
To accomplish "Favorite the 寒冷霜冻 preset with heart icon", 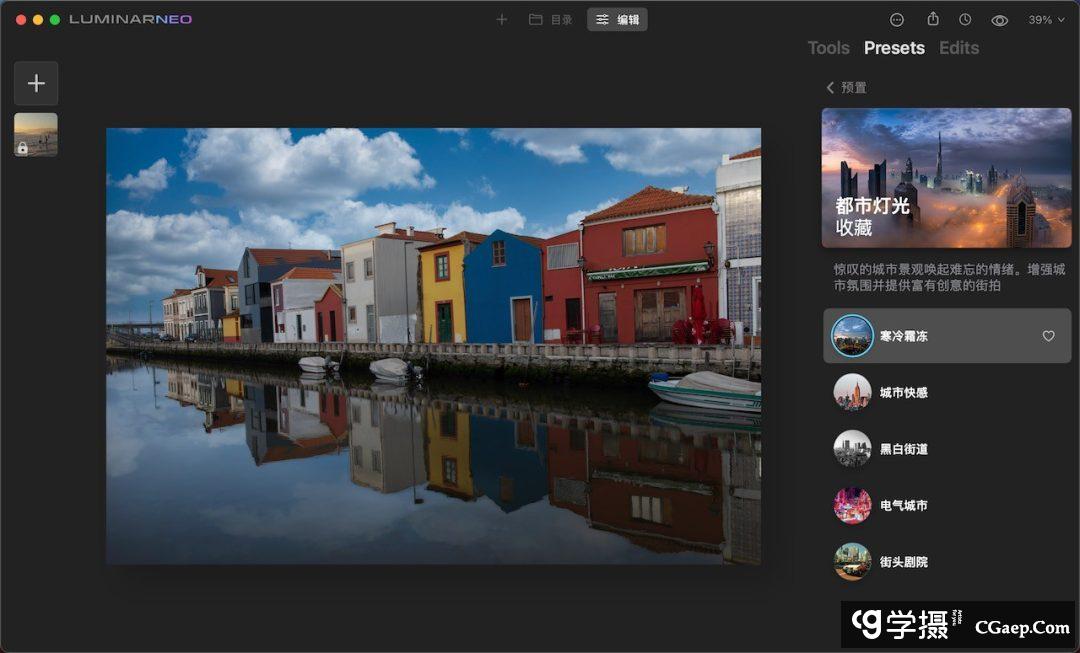I will 1048,336.
